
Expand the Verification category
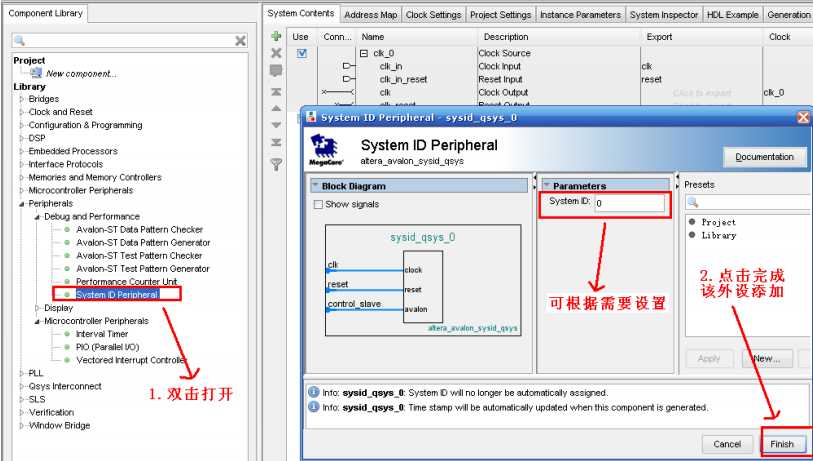[x=22, y=413]
